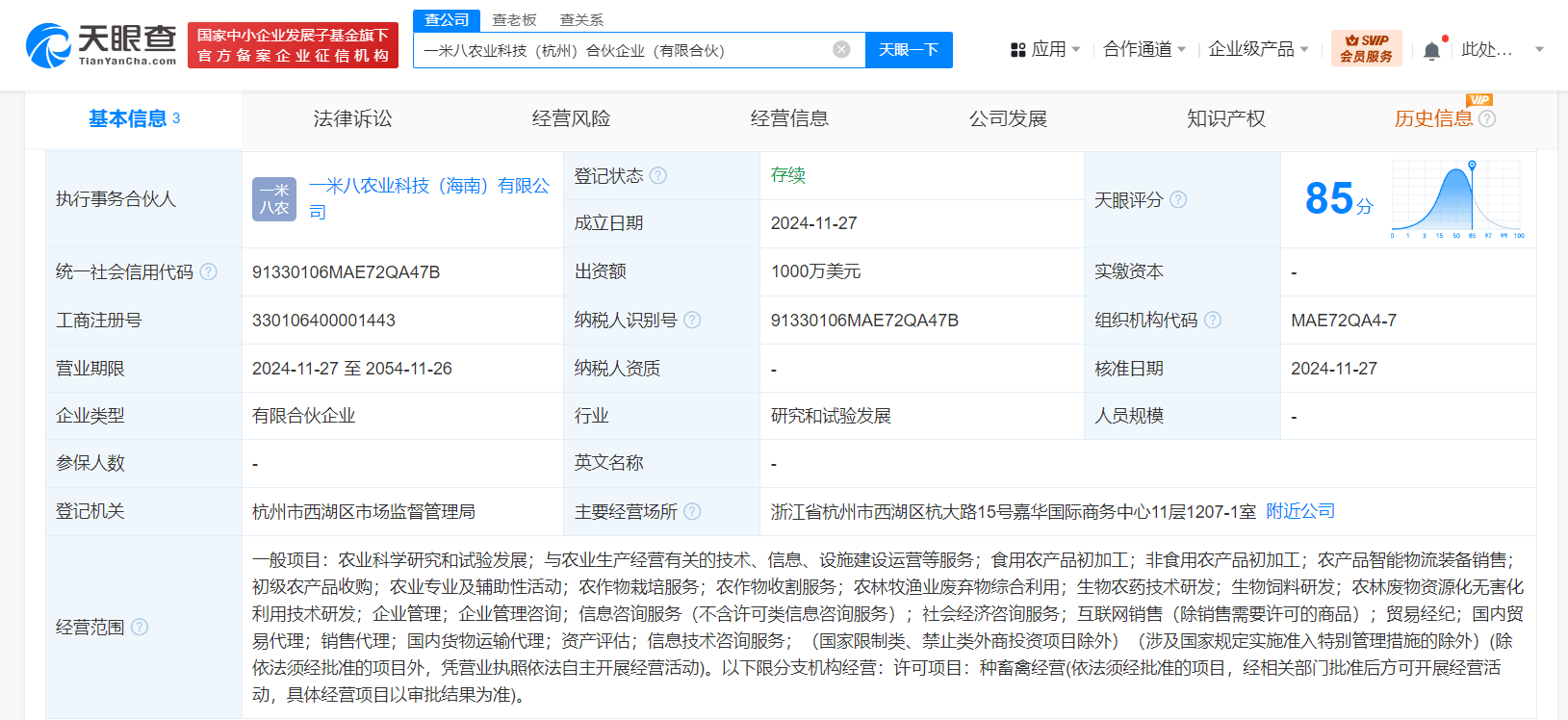Click organization code MAE72QA4-7
The image size is (1568, 720).
[1344, 321]
